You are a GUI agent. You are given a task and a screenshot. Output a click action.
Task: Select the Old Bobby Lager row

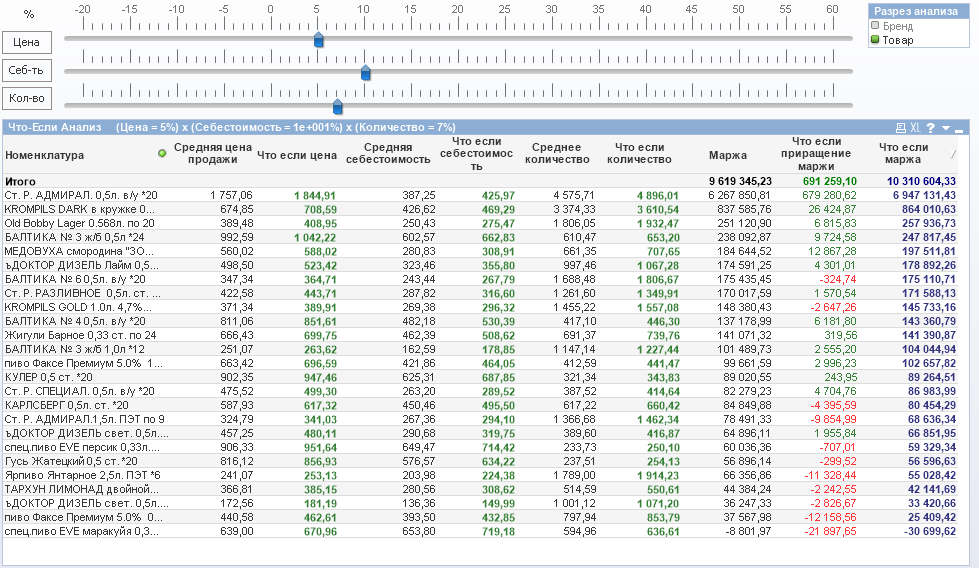coord(79,223)
